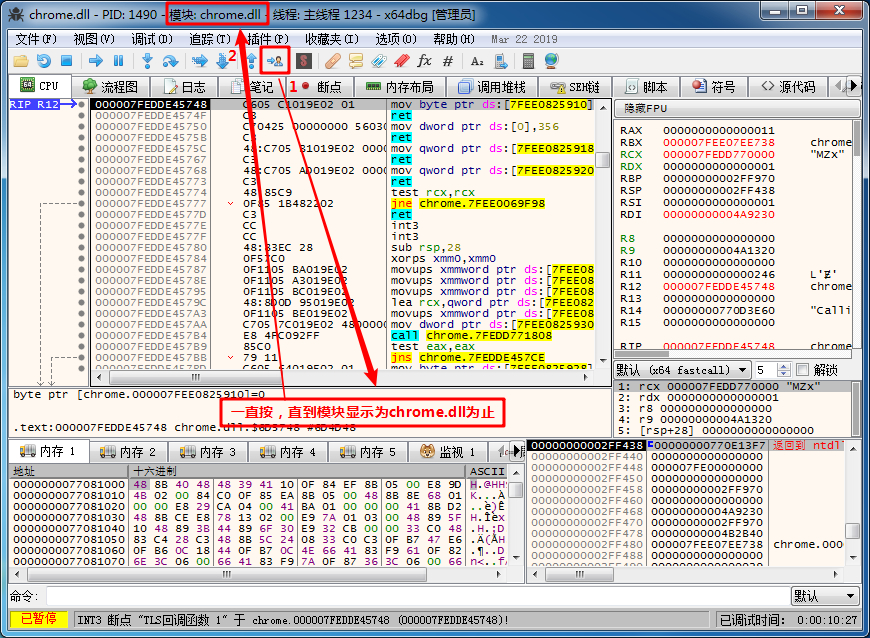Click the trace into icon
Image resolution: width=870 pixels, height=638 pixels.
pyautogui.click(x=199, y=61)
